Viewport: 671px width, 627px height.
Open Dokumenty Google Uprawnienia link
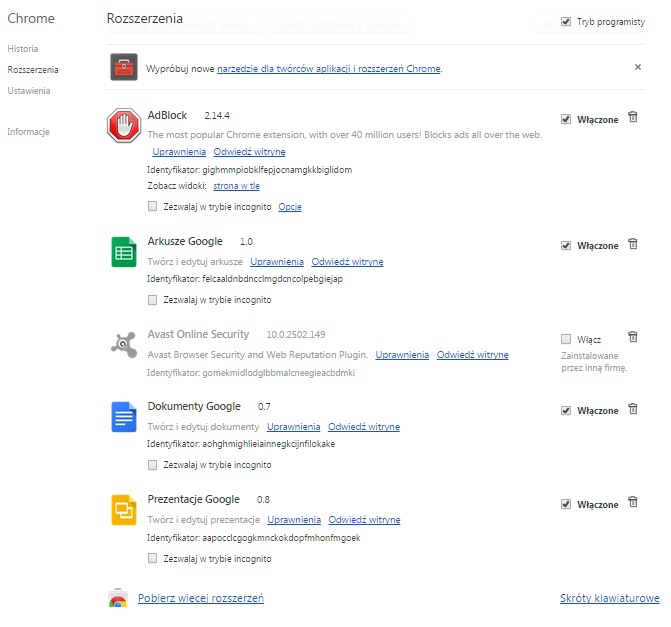coord(294,427)
